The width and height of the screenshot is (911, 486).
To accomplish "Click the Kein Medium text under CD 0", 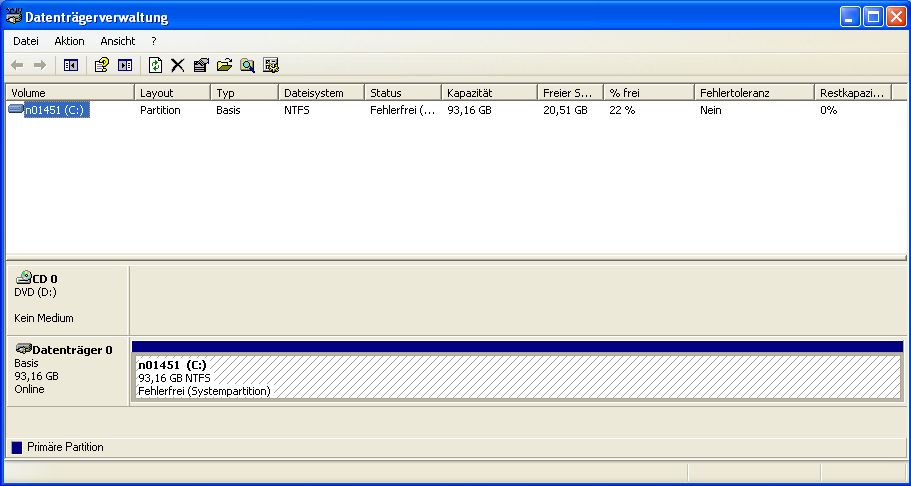I will pyautogui.click(x=44, y=318).
